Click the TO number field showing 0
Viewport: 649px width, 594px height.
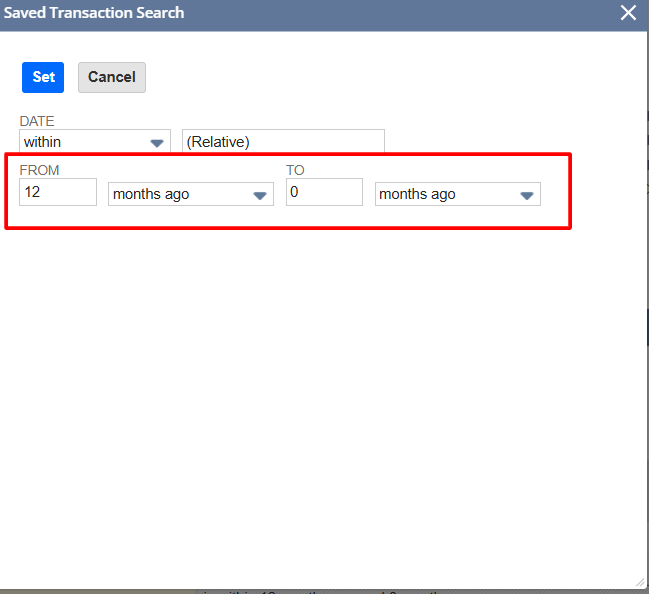pos(324,192)
